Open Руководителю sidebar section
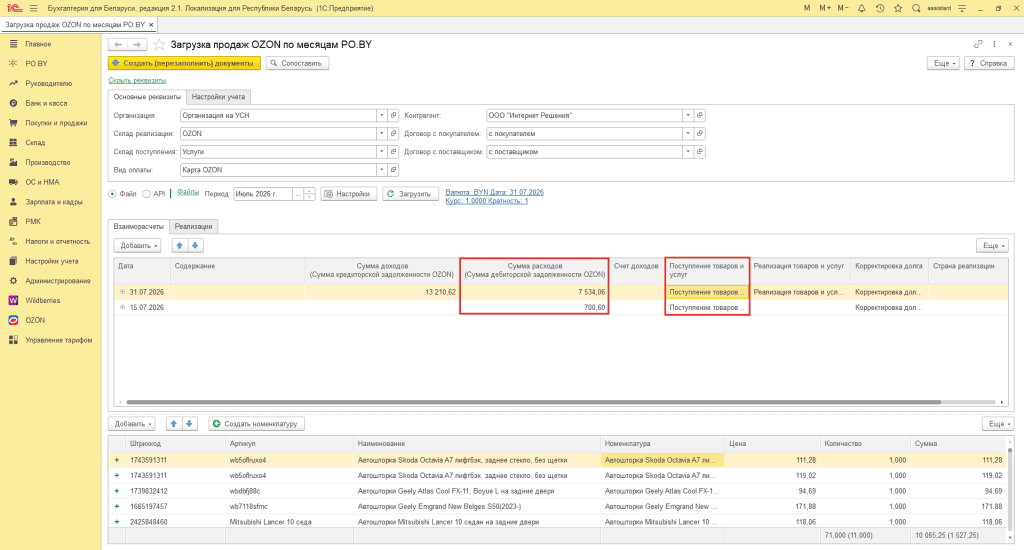1024x550 pixels. point(48,84)
